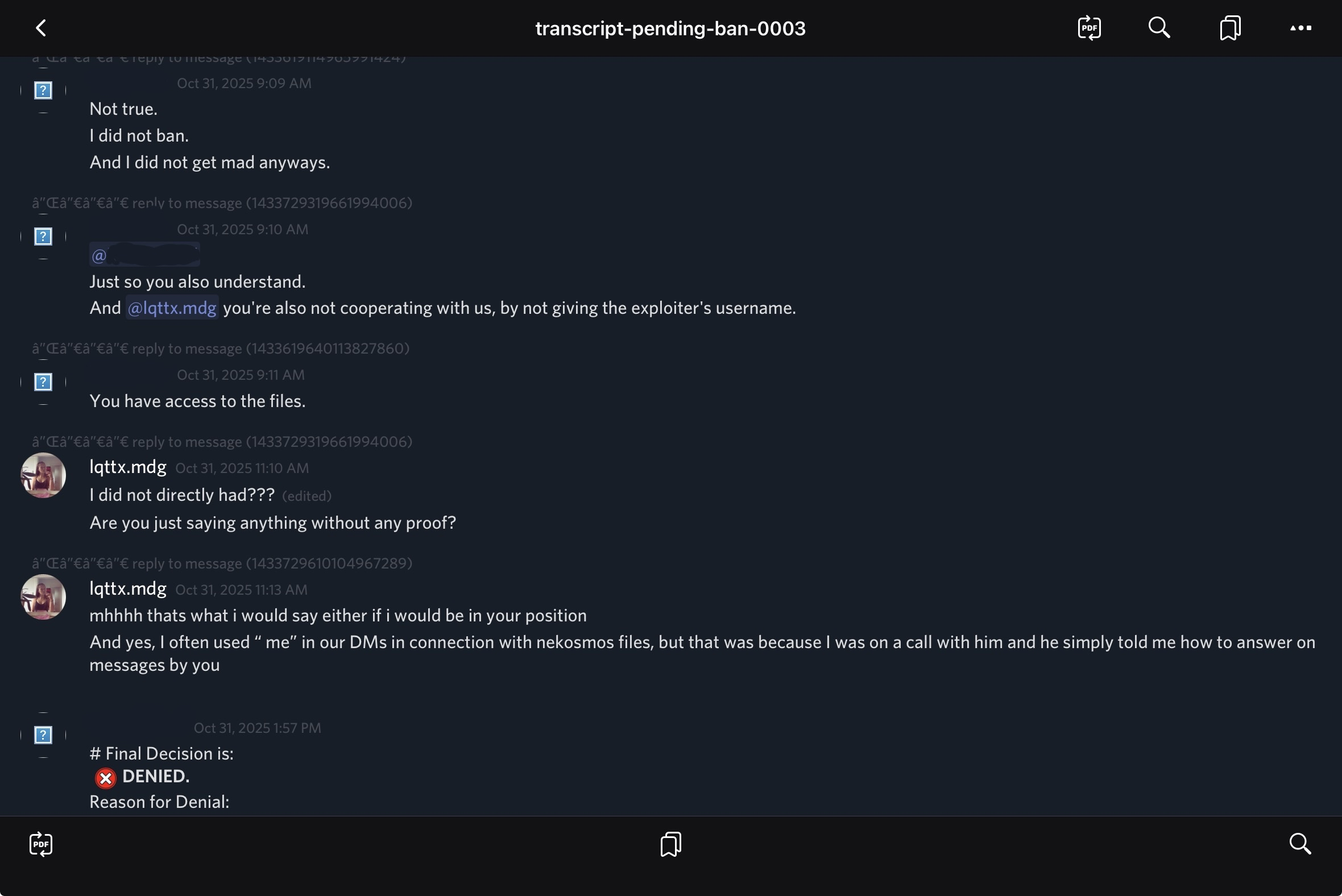Click the document title transcript-pending-ban-0003
Viewport: 1342px width, 896px height.
(670, 28)
